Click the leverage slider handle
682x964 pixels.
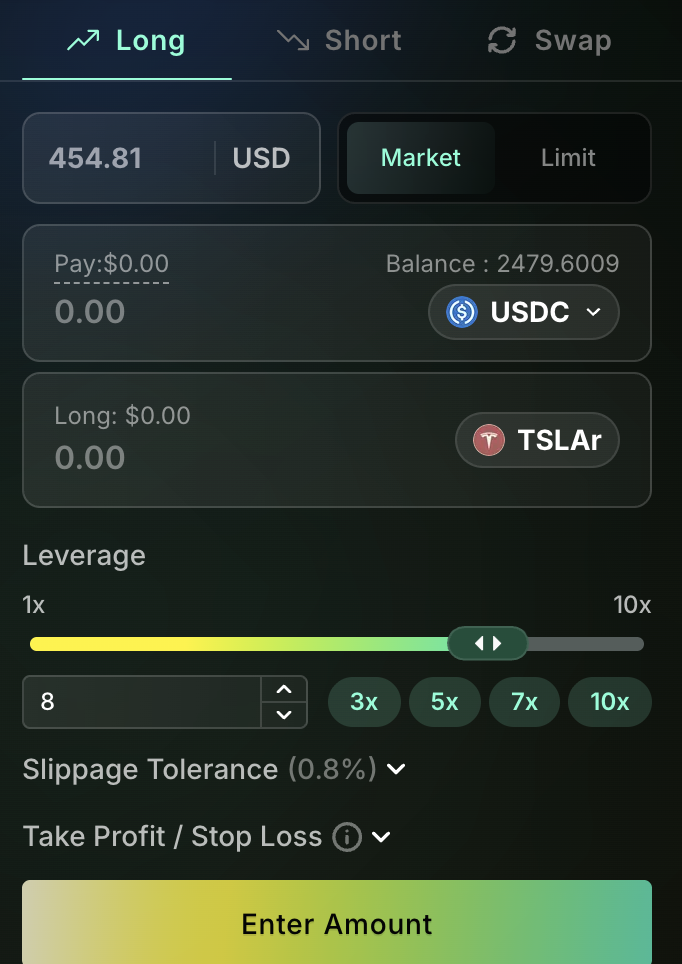487,643
